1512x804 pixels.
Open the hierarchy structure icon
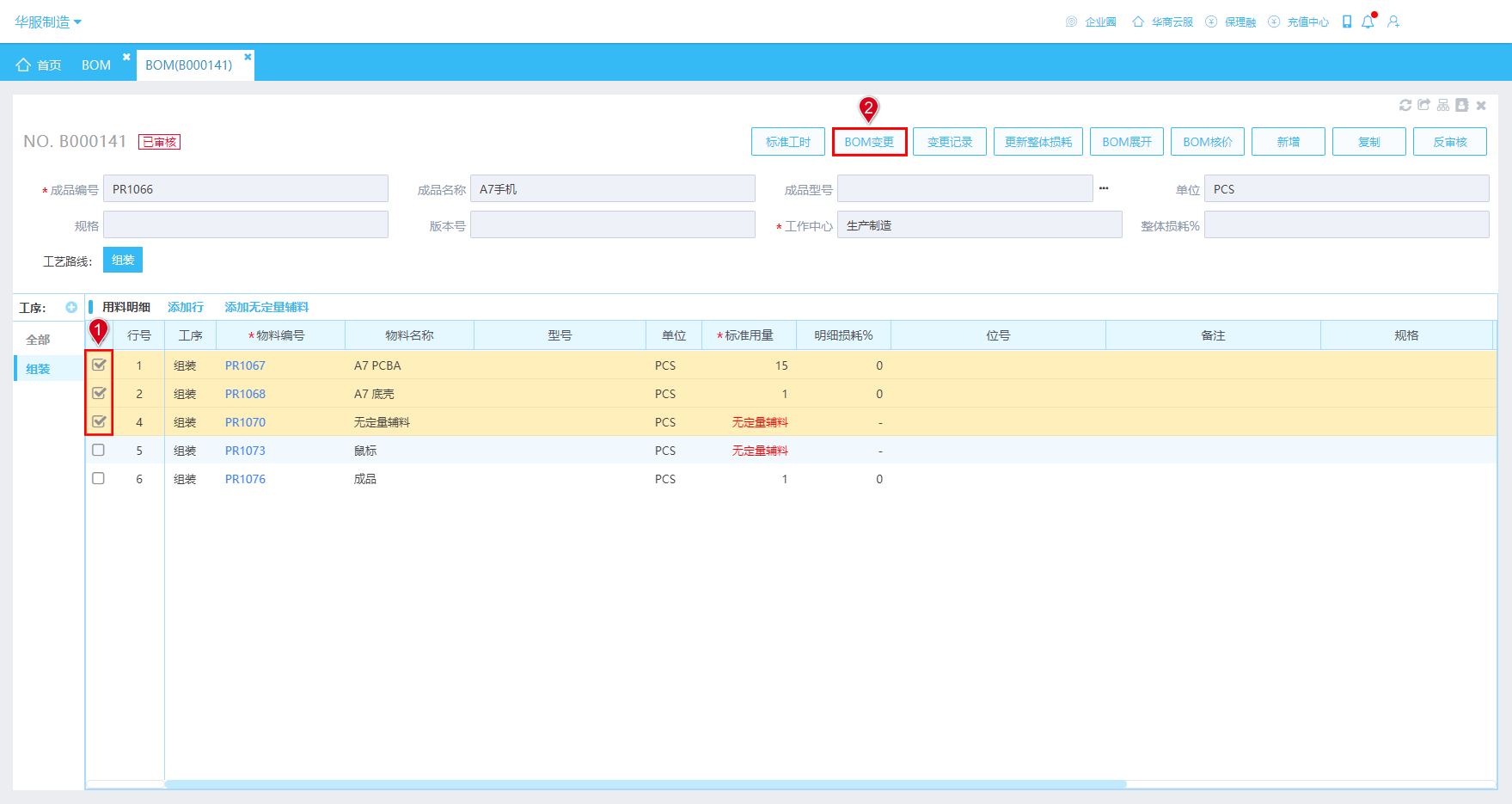pyautogui.click(x=1443, y=105)
